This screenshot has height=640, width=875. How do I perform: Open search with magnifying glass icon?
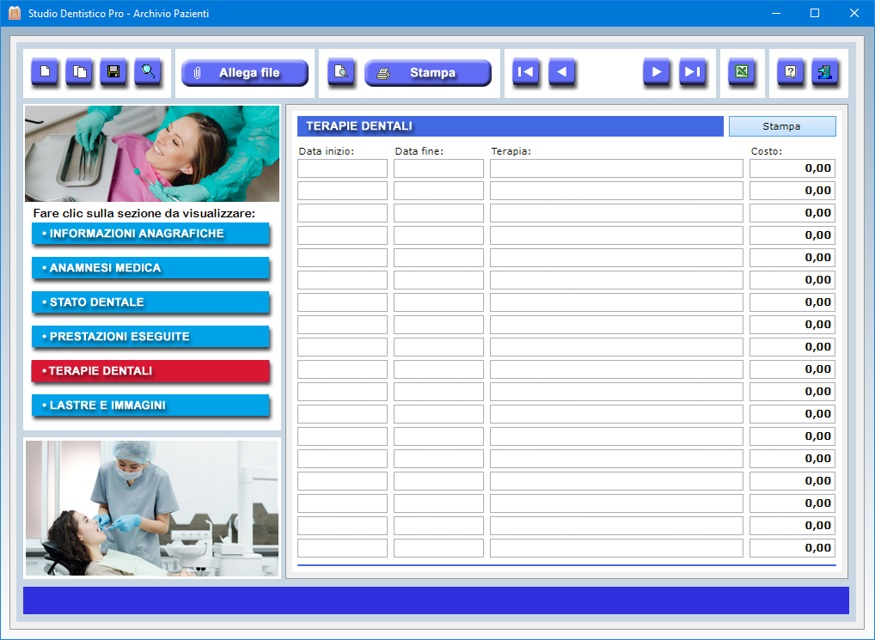click(x=148, y=72)
